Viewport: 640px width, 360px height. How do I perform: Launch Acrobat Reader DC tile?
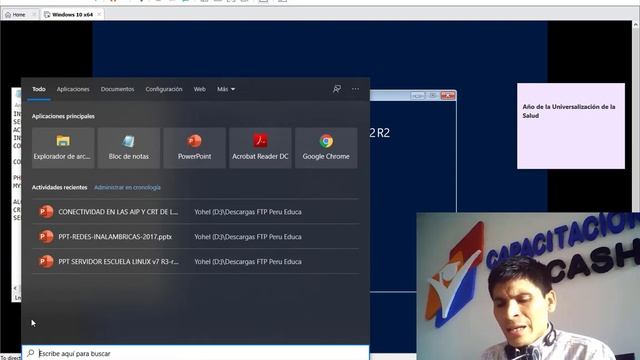click(260, 148)
